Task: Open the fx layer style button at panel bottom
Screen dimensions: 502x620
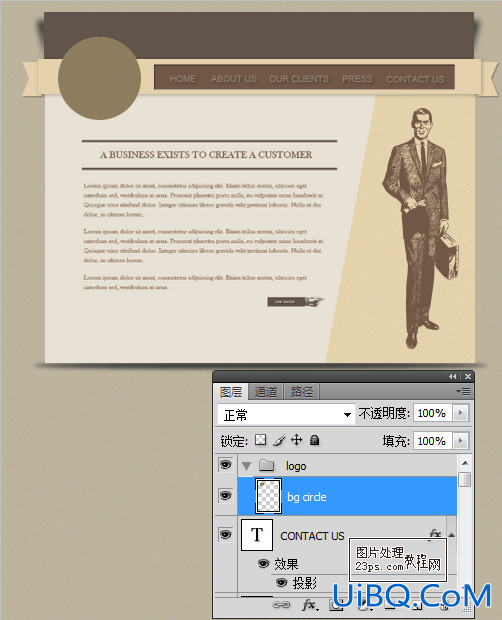Action: click(x=309, y=604)
